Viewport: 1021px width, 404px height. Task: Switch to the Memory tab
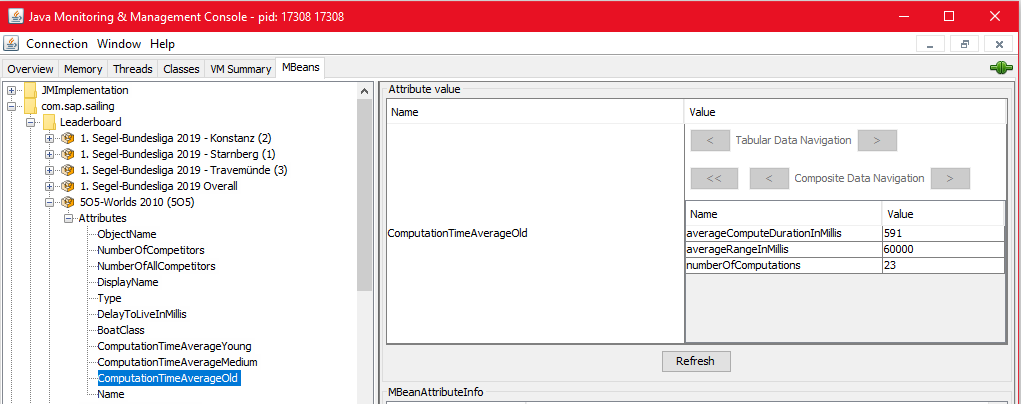point(83,68)
